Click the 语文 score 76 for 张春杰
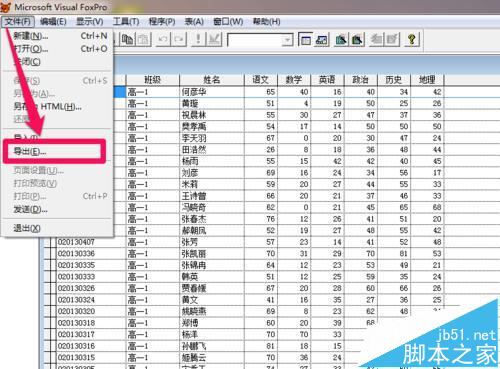Screen dimensions: 500x369 click(261, 219)
